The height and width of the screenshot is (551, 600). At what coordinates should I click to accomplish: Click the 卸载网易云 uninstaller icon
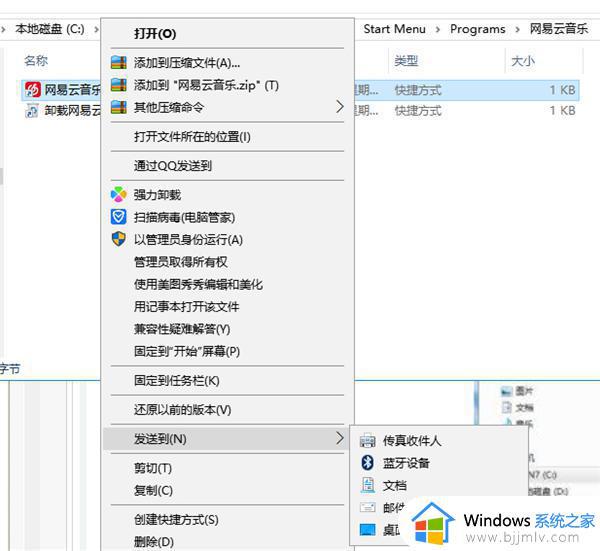pos(32,111)
